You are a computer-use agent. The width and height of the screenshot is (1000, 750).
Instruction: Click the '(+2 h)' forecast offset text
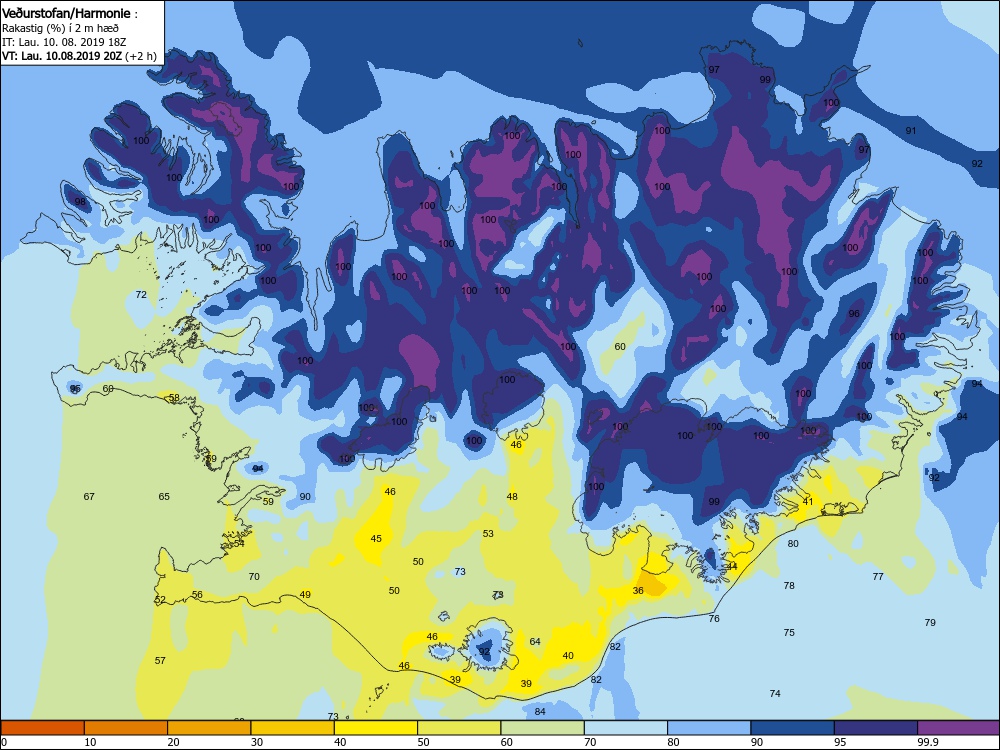point(141,56)
